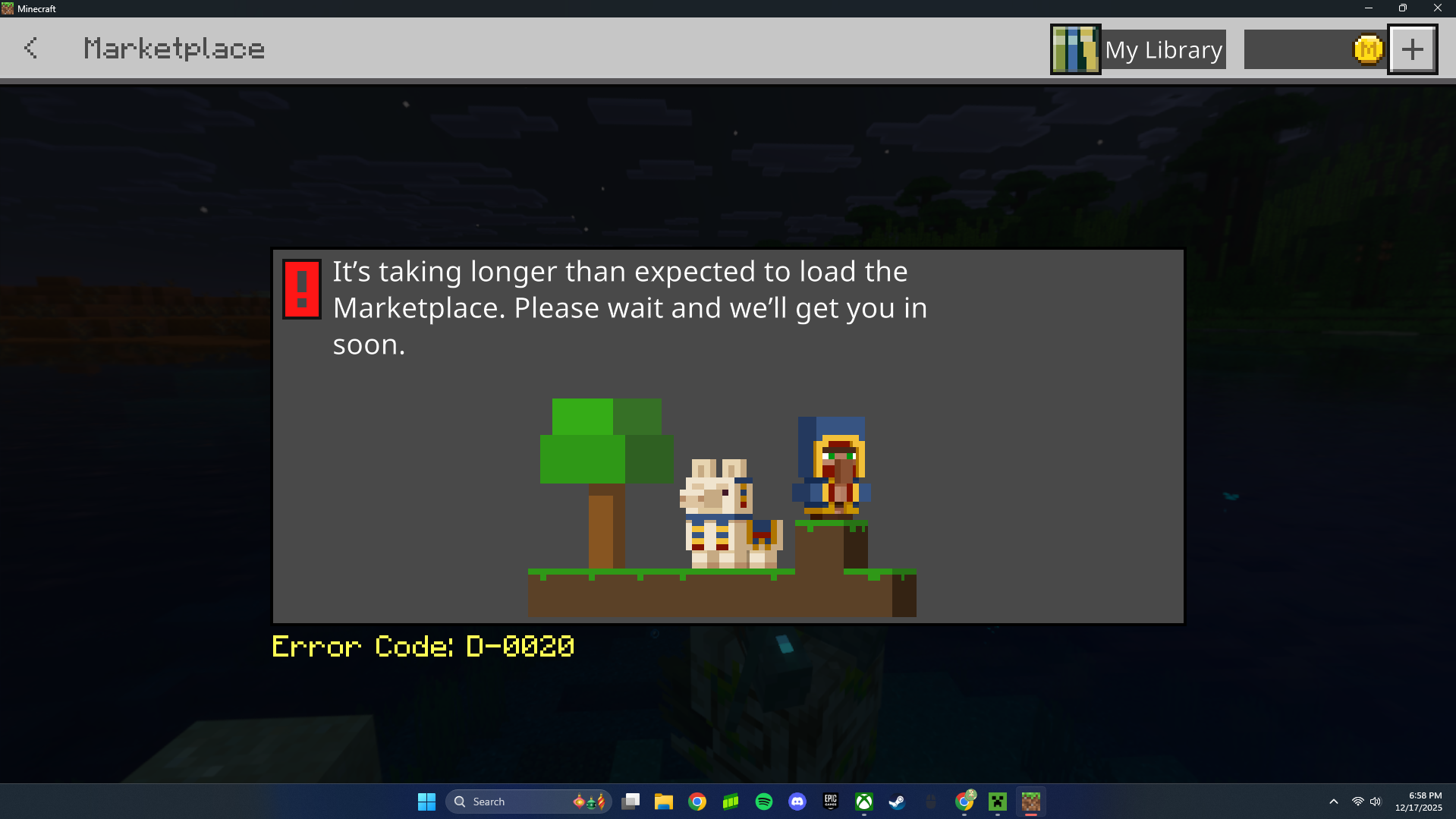Restore down the Minecraft window
The image size is (1456, 819).
(x=1403, y=8)
